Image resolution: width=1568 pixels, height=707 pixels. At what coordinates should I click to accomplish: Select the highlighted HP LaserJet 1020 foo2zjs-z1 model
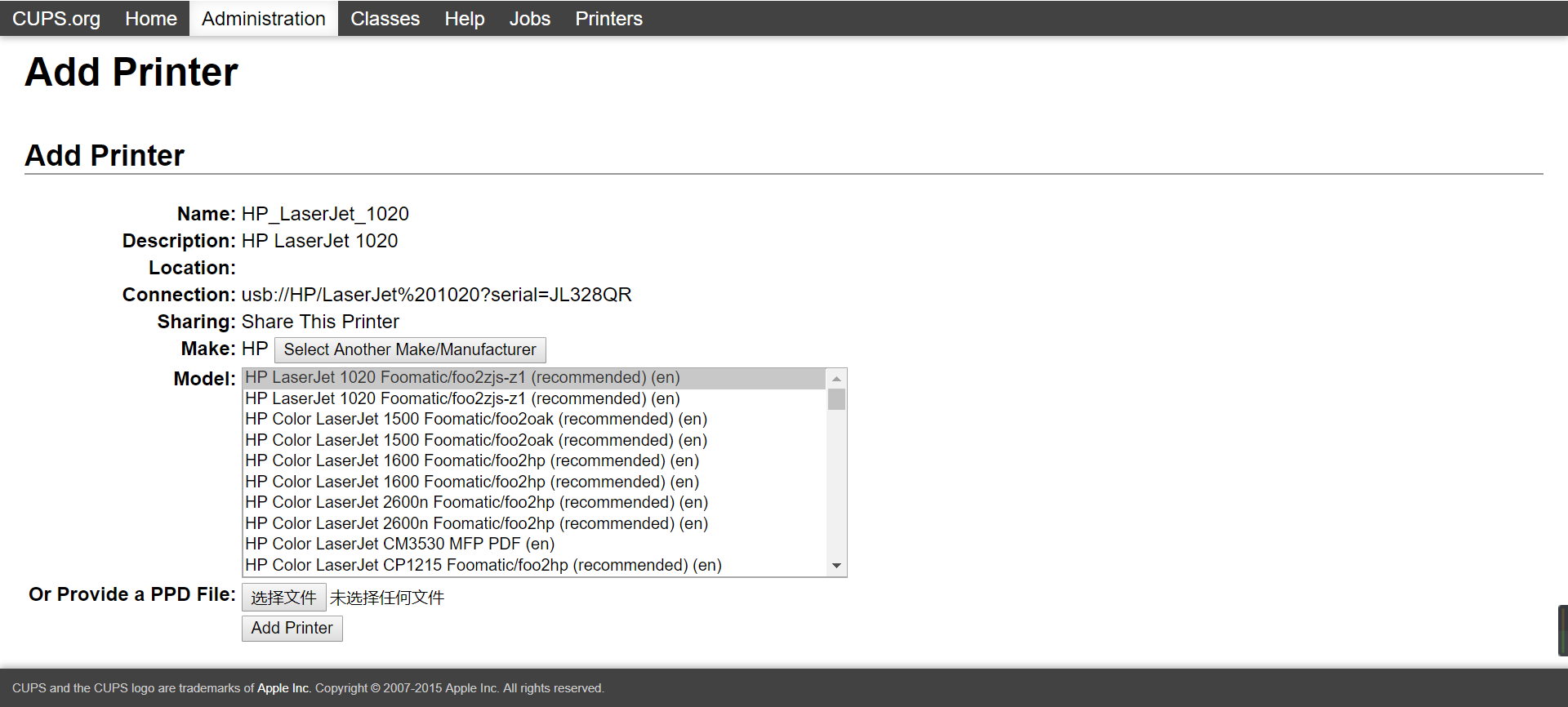click(535, 378)
